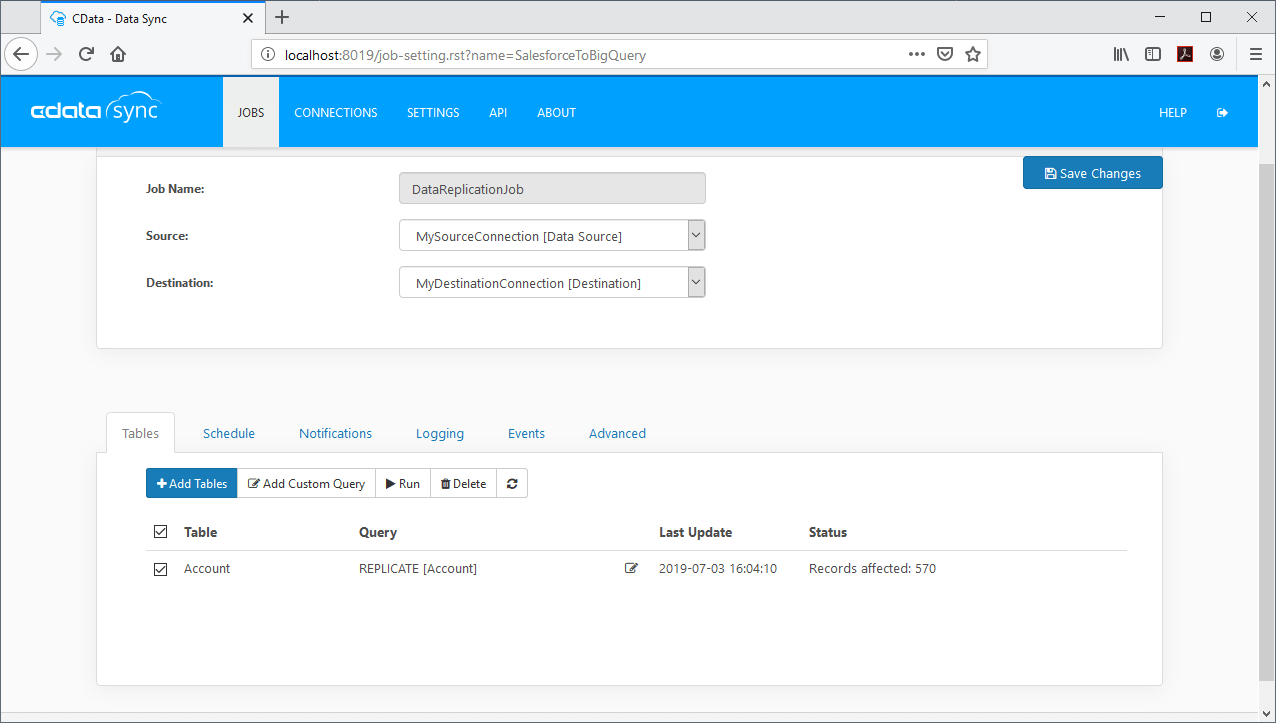Click the browser forward arrow
The width and height of the screenshot is (1276, 723).
point(54,55)
